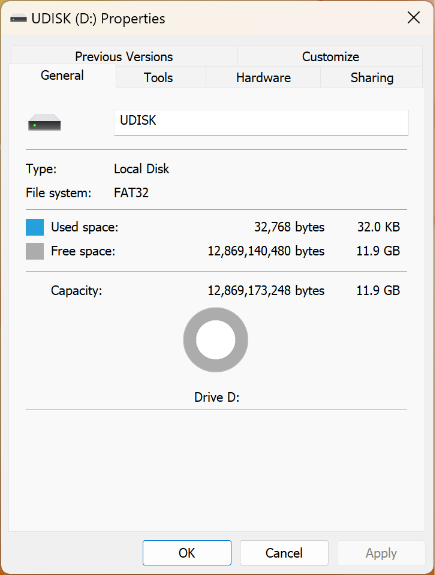435x575 pixels.
Task: Click the large drive icon beside the name field
Action: click(x=44, y=122)
